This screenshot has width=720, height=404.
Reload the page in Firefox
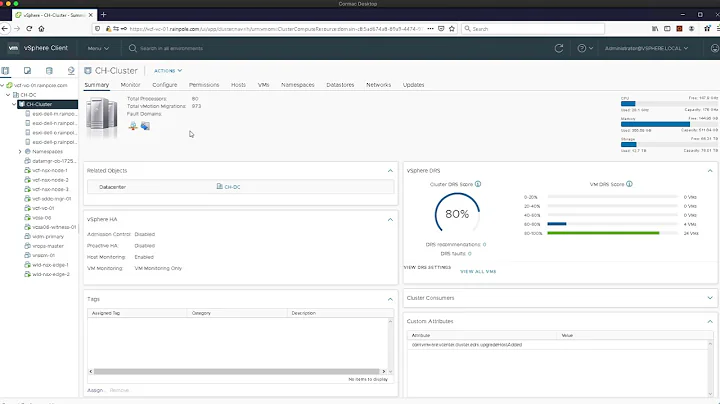[29, 28]
